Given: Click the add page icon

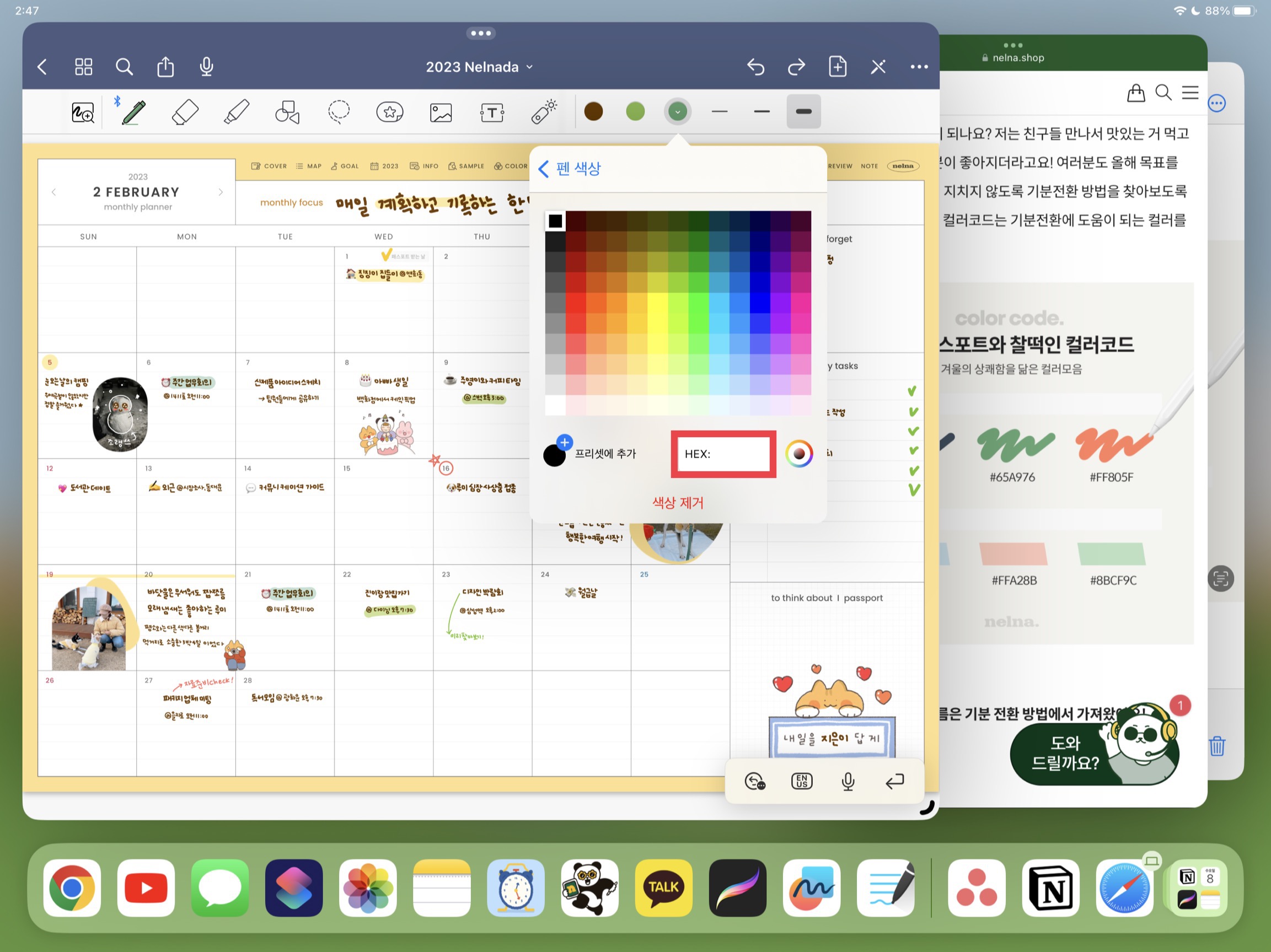Looking at the screenshot, I should point(837,67).
